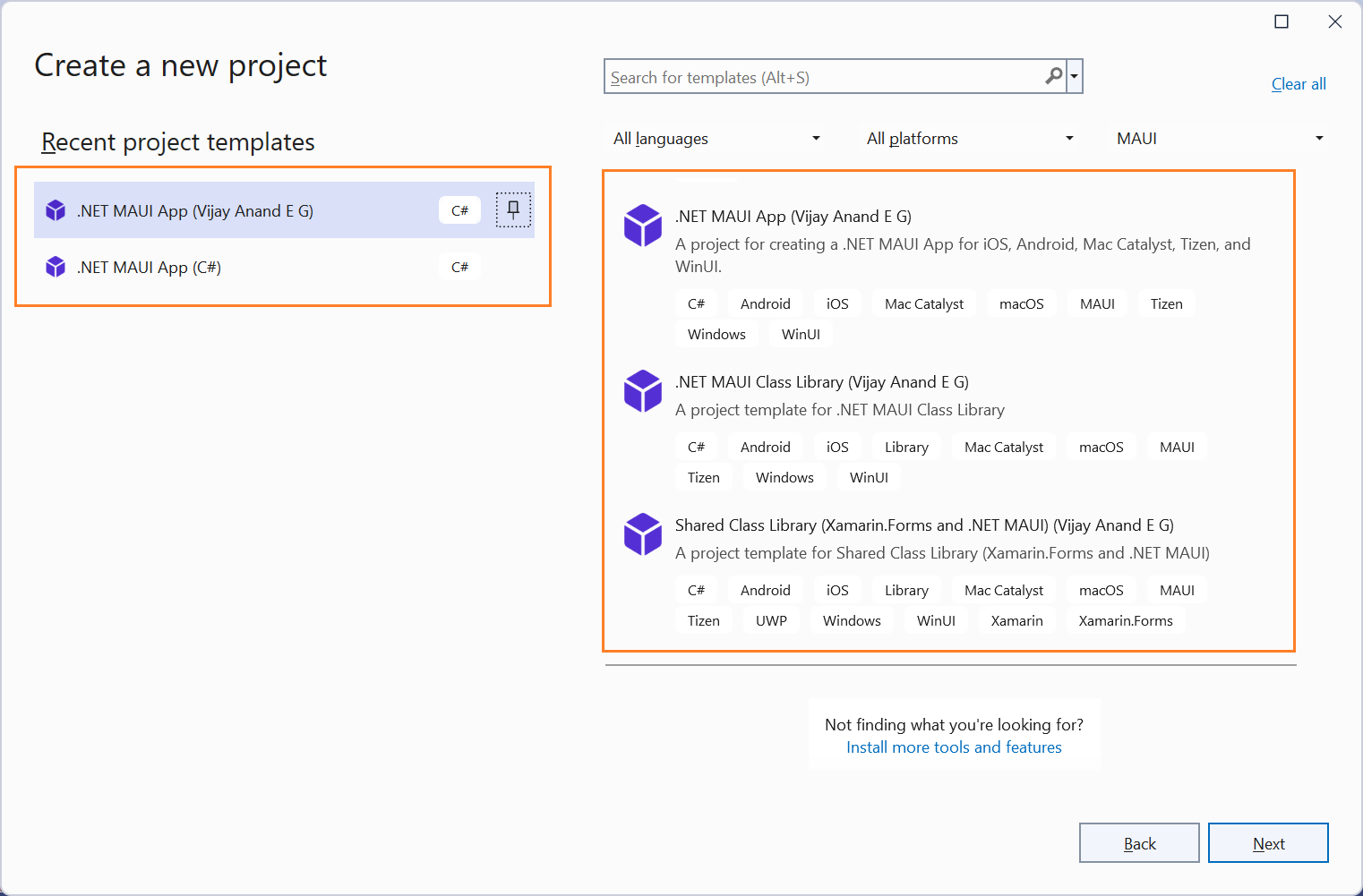
Task: Click the Xamarin.Forms tag
Action: (1126, 621)
